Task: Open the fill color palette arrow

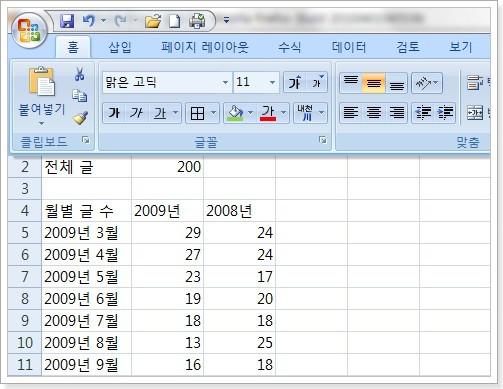Action: point(250,113)
